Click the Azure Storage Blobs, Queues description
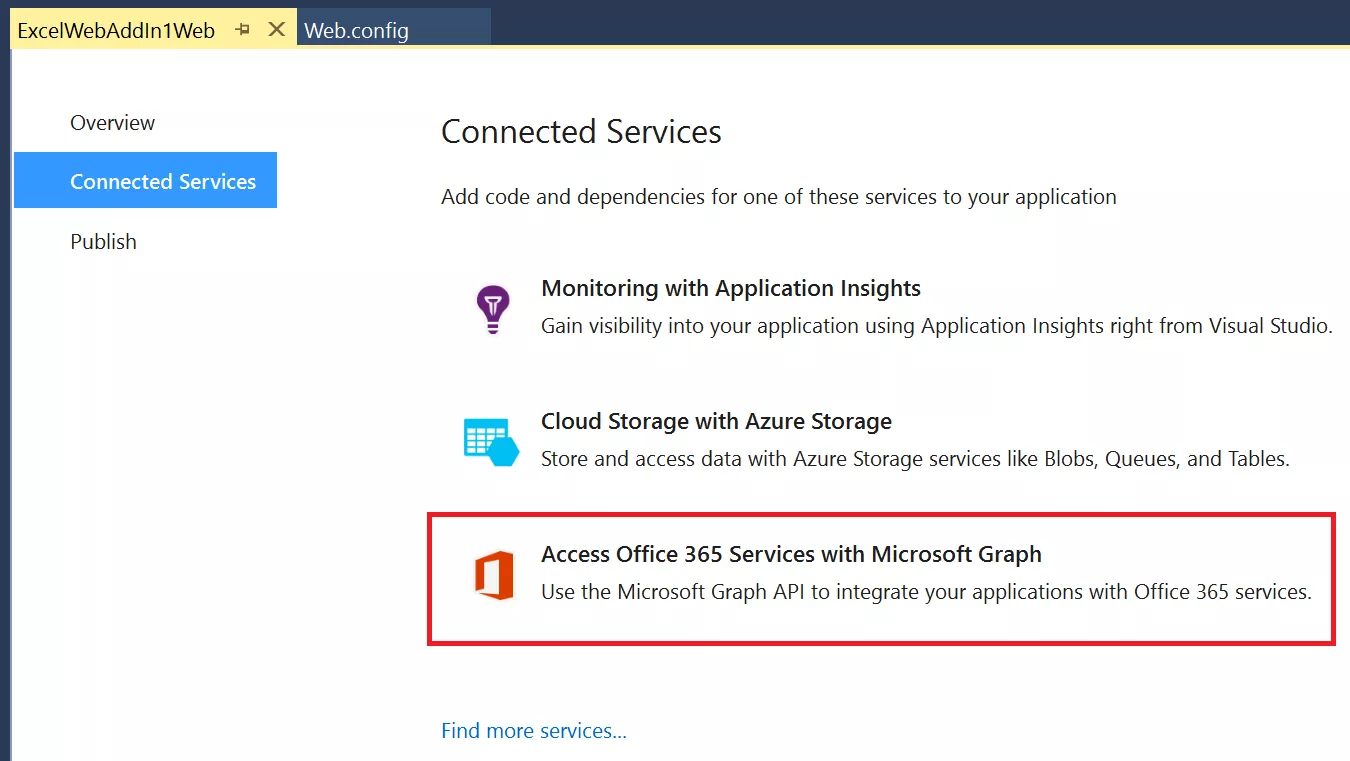Image resolution: width=1350 pixels, height=761 pixels. click(x=915, y=459)
